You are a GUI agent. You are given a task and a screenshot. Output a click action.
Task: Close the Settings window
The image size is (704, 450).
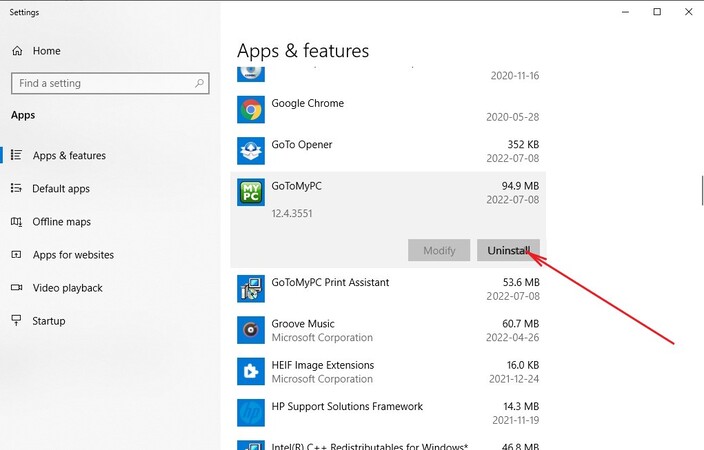point(688,12)
